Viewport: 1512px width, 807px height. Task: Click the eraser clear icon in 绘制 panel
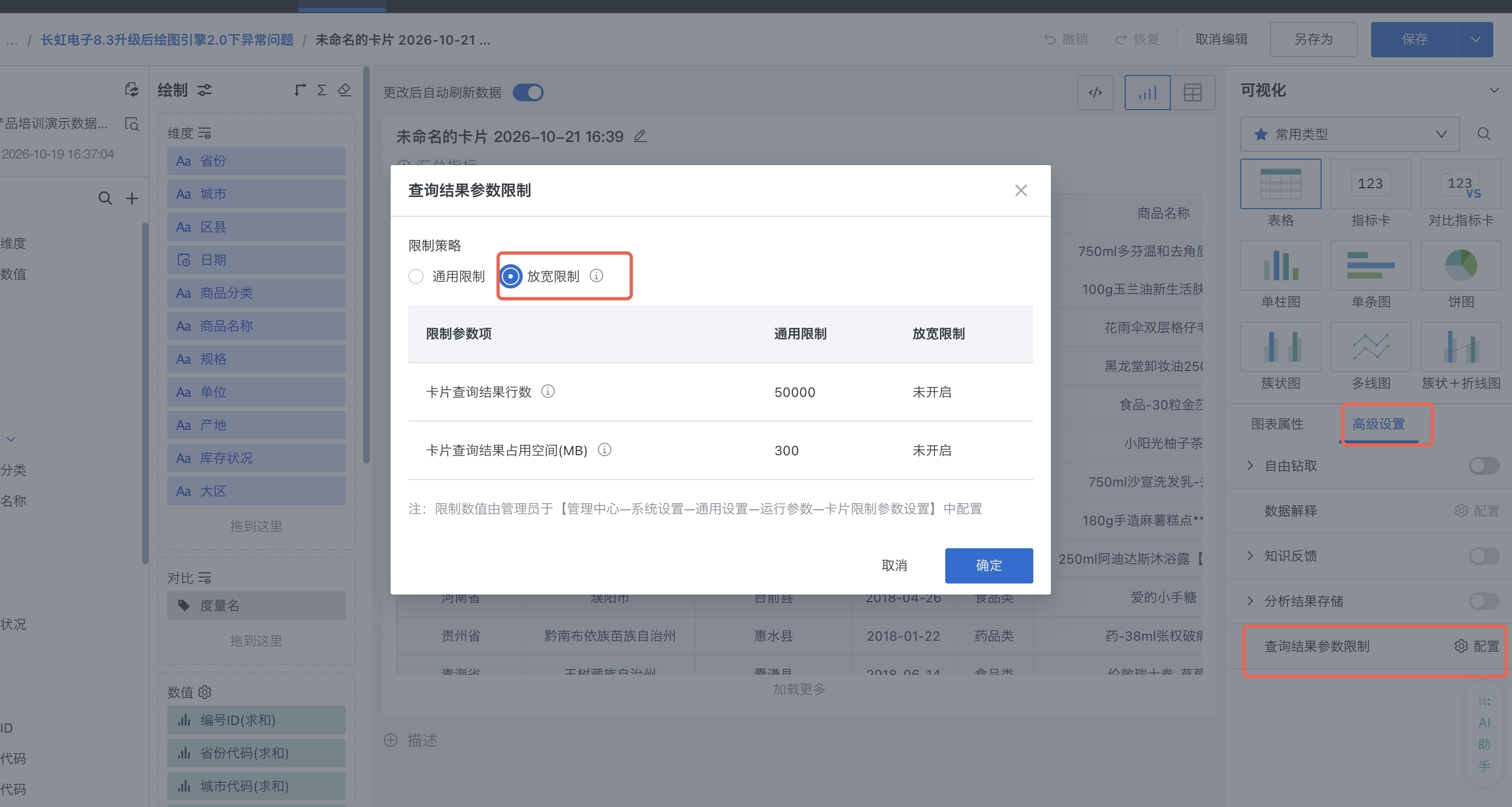pyautogui.click(x=344, y=90)
